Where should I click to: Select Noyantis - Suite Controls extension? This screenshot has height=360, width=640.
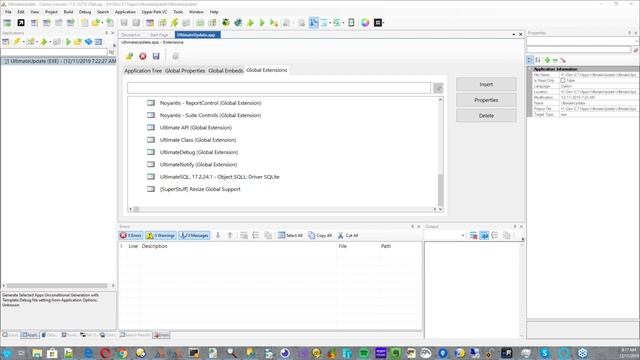tap(210, 115)
